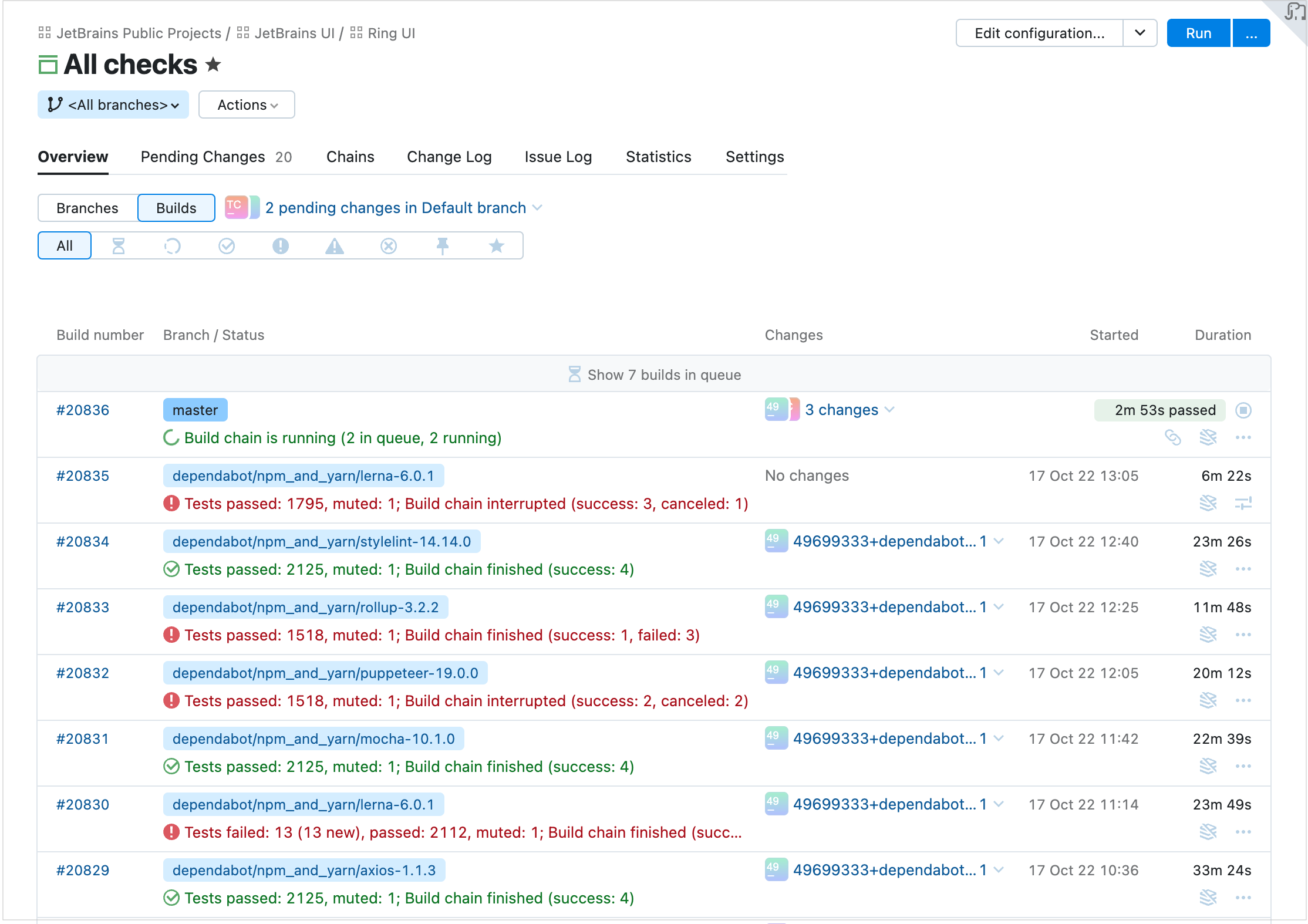Open build #20833 link
This screenshot has height=924, width=1308.
tap(83, 607)
